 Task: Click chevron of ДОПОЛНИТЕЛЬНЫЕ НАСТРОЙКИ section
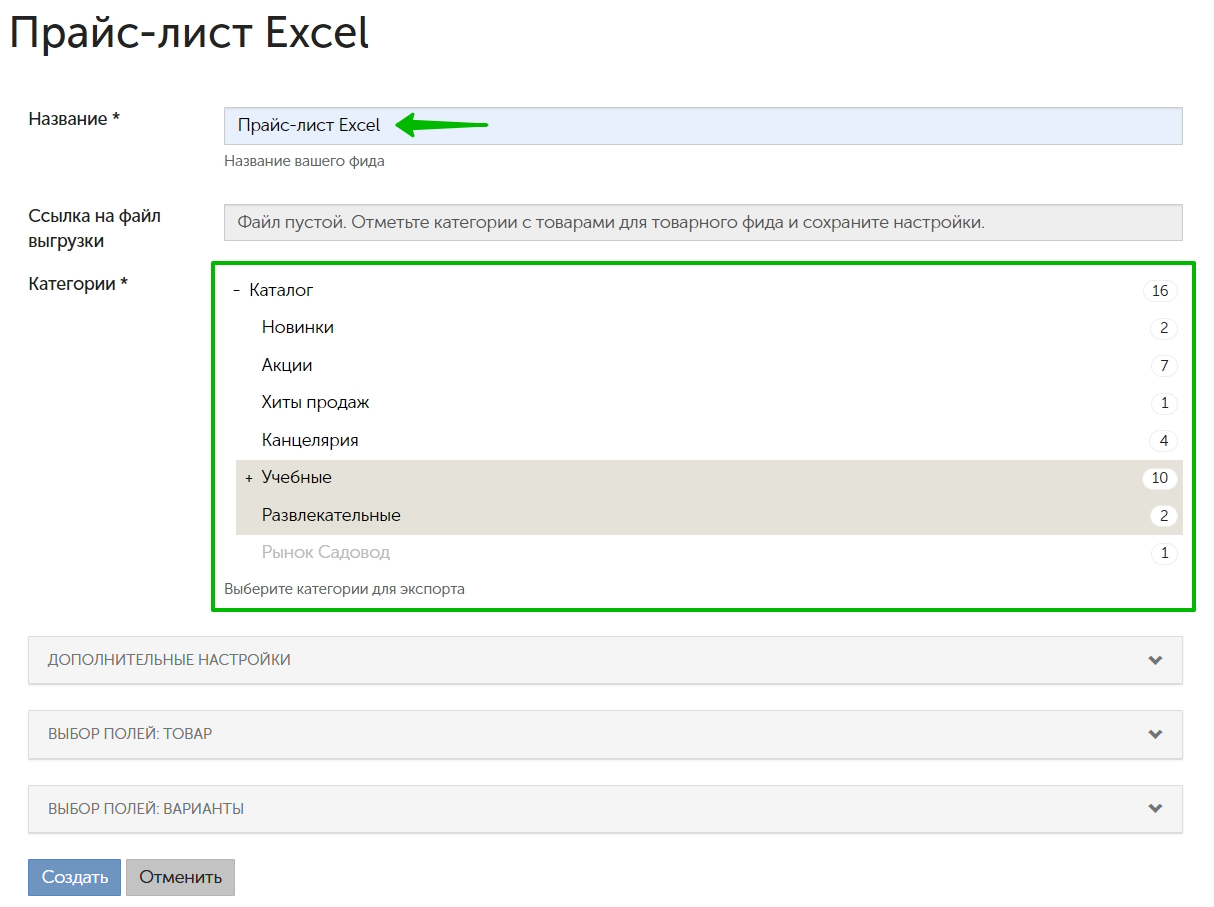coord(1156,661)
